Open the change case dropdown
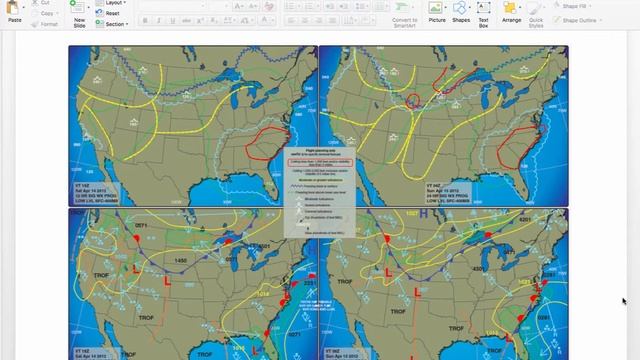Image resolution: width=640 pixels, height=360 pixels. tap(246, 20)
